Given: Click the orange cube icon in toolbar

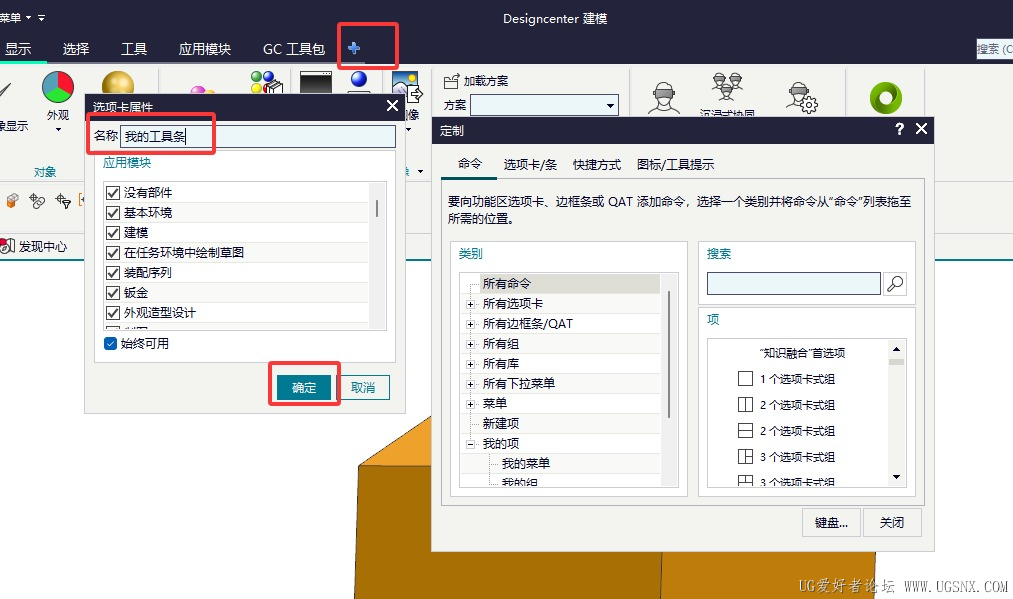Looking at the screenshot, I should (12, 201).
